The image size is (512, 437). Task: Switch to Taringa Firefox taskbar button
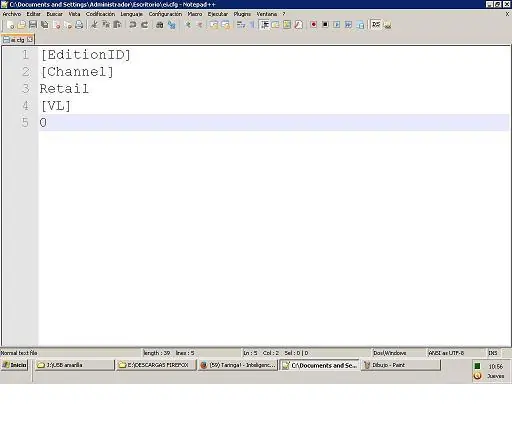click(238, 365)
